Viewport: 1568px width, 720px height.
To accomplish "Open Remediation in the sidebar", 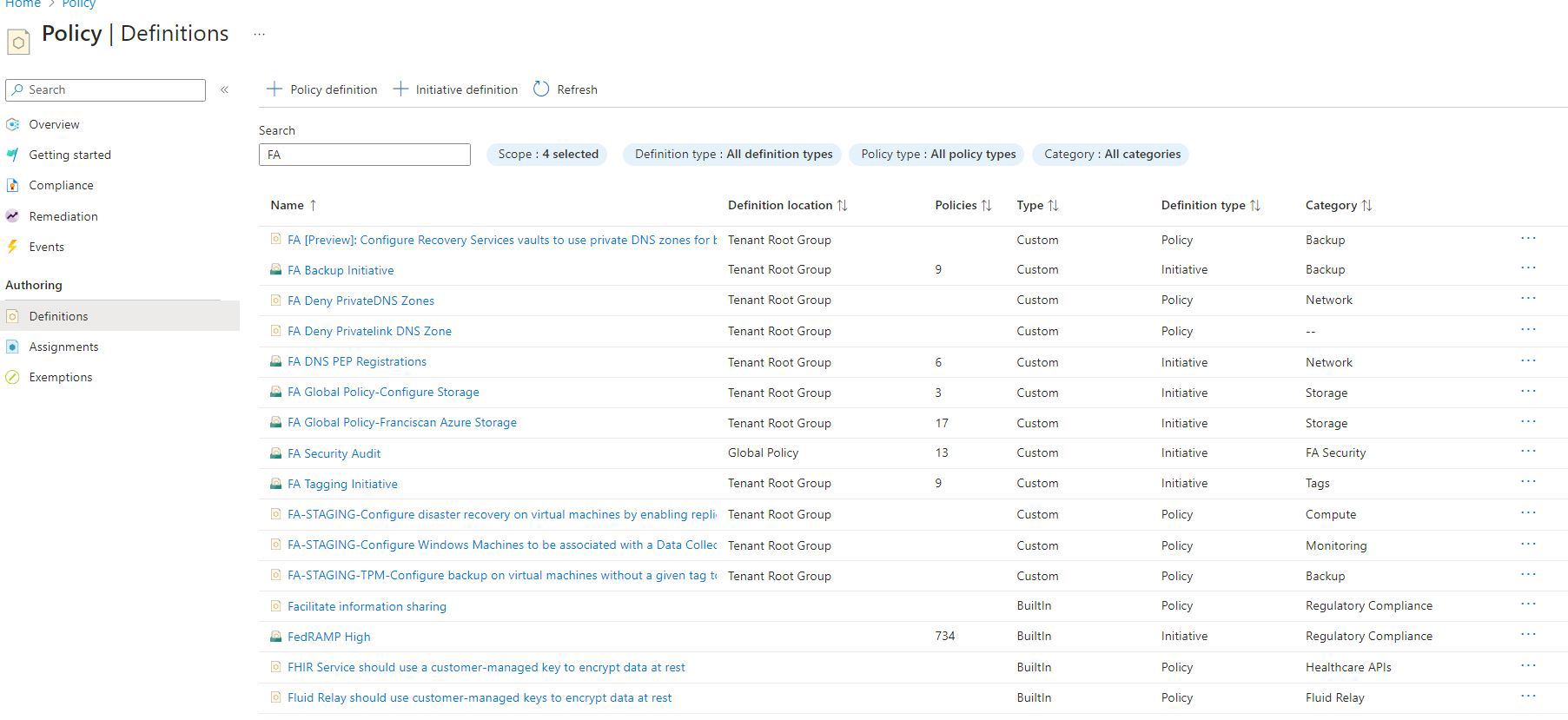I will point(63,216).
